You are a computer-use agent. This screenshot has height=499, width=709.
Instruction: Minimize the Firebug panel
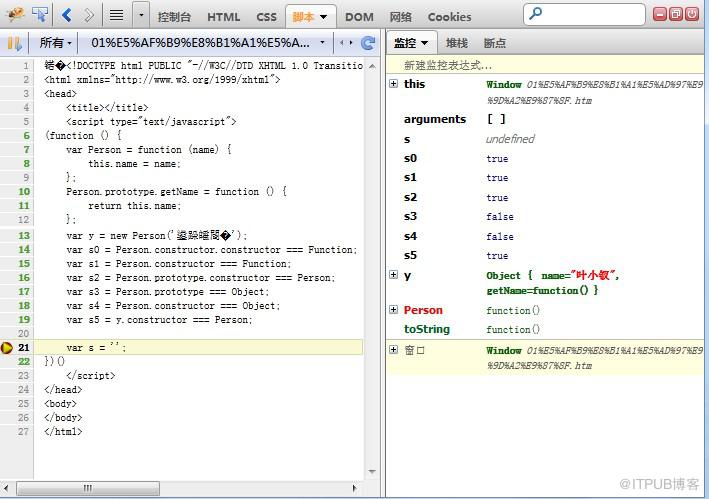coord(660,14)
